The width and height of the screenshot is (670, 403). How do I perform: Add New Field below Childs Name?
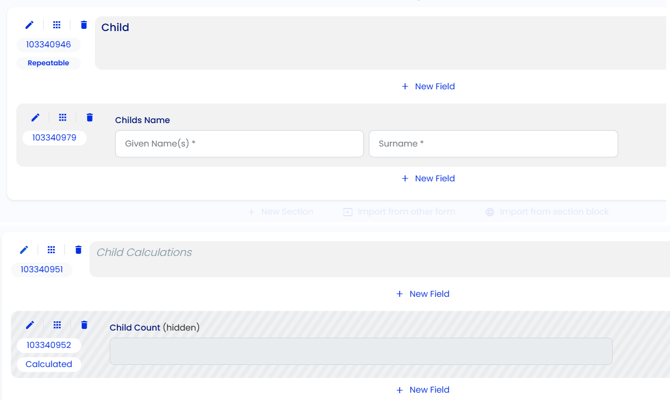point(428,179)
